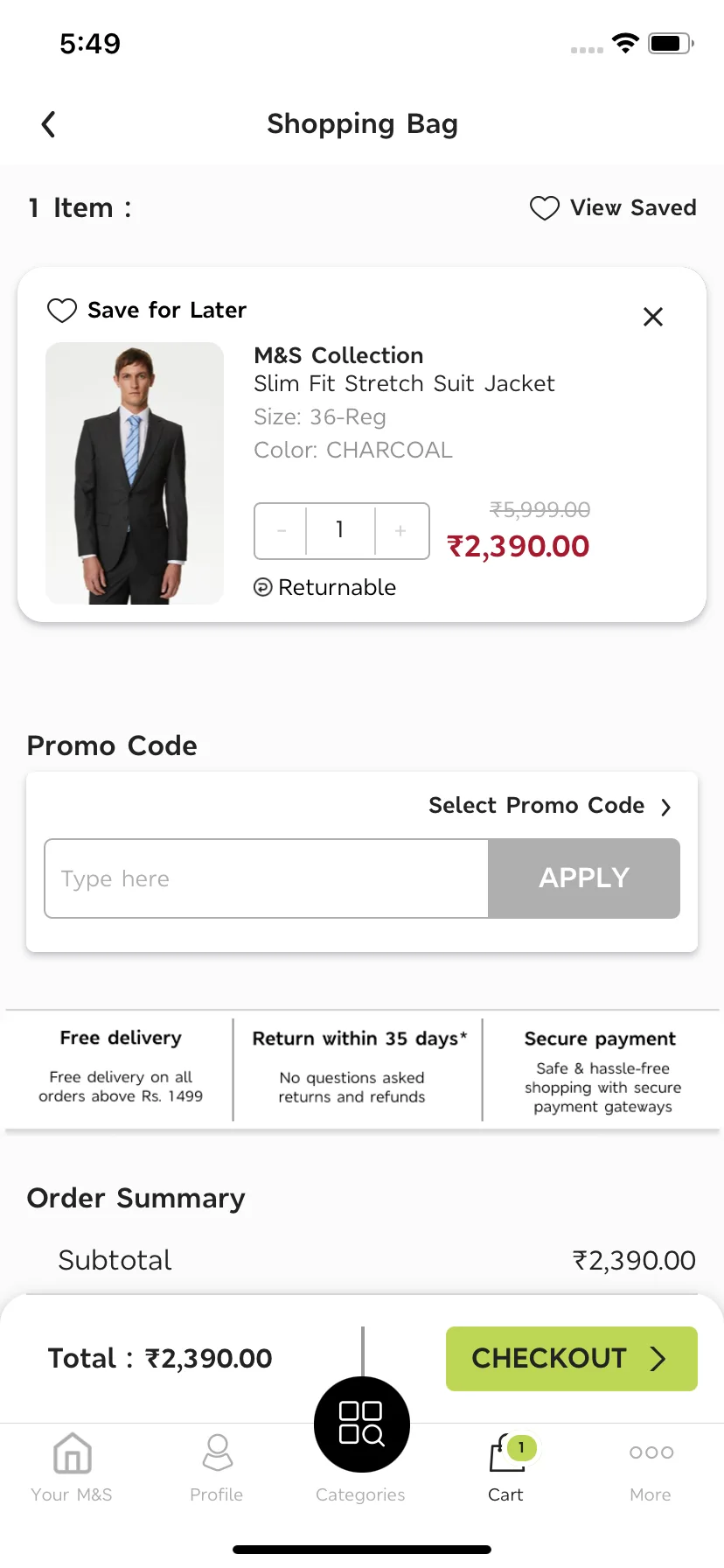724x1568 pixels.
Task: Increase quantity with plus button
Action: [x=401, y=530]
